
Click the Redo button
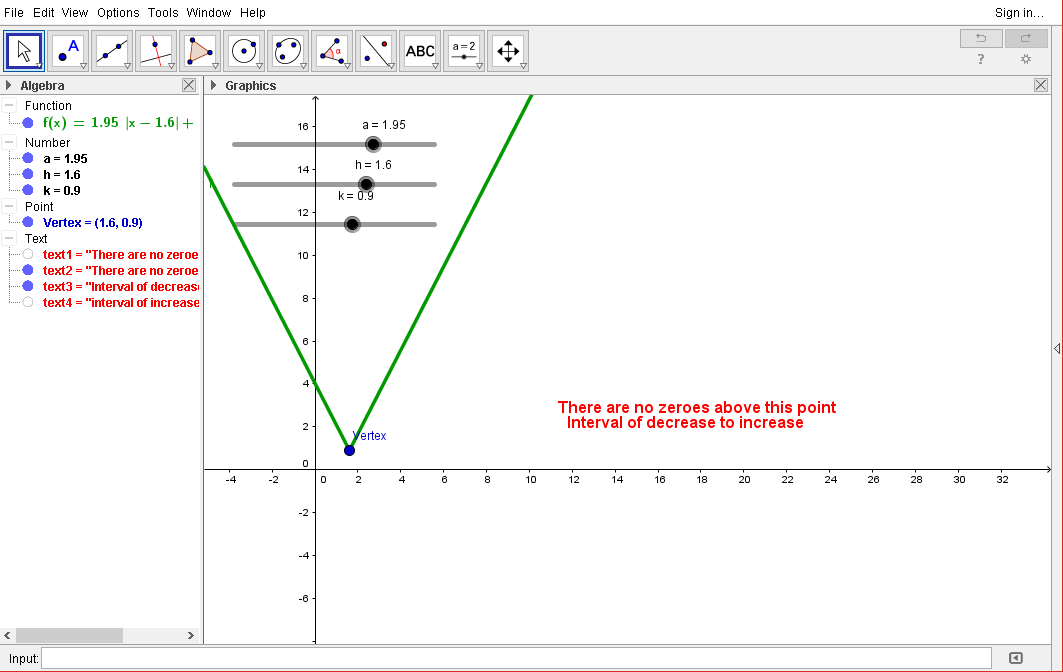click(x=1026, y=38)
